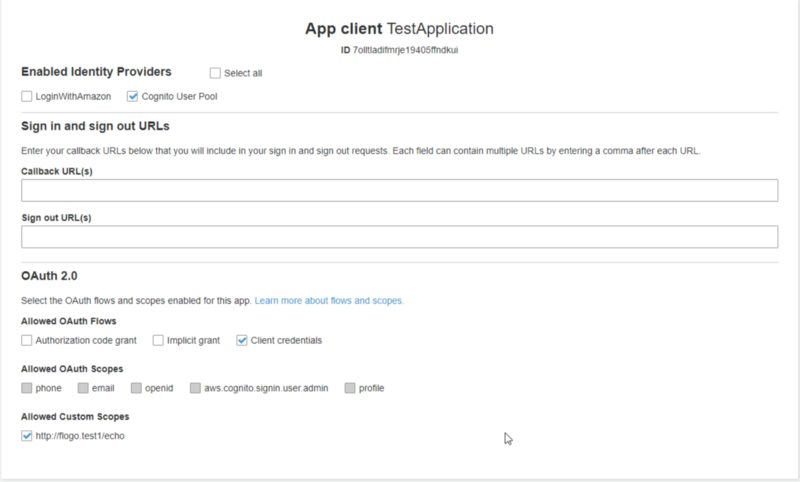Click the LoginWithAmazon label text
The height and width of the screenshot is (482, 800).
pos(73,96)
